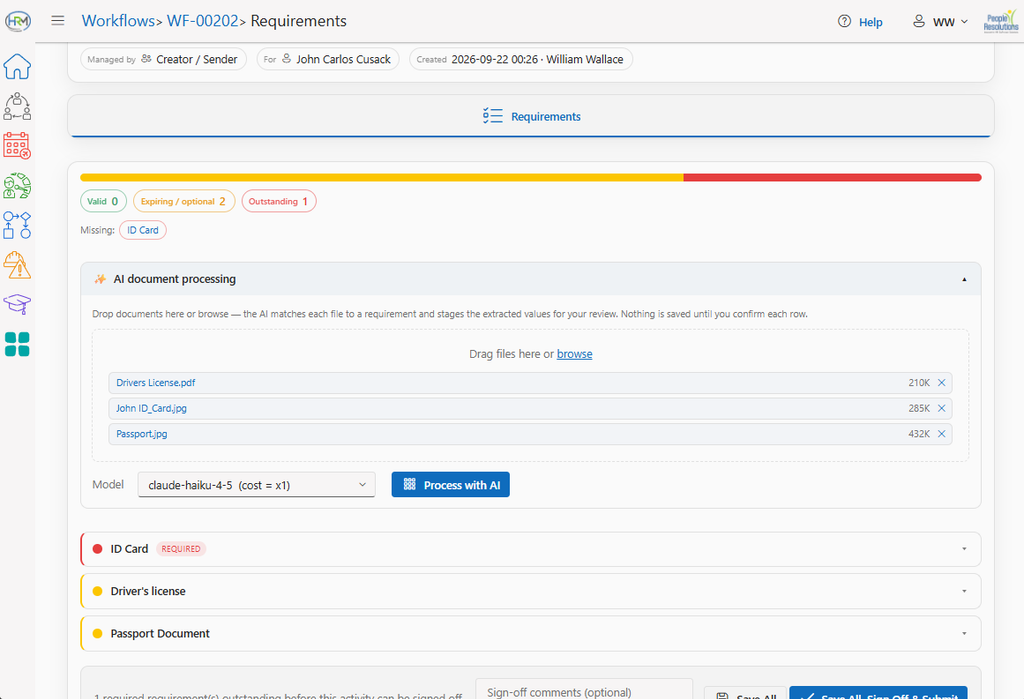Expand the ID Card requirement row
Viewport: 1024px width, 699px height.
tap(531, 549)
